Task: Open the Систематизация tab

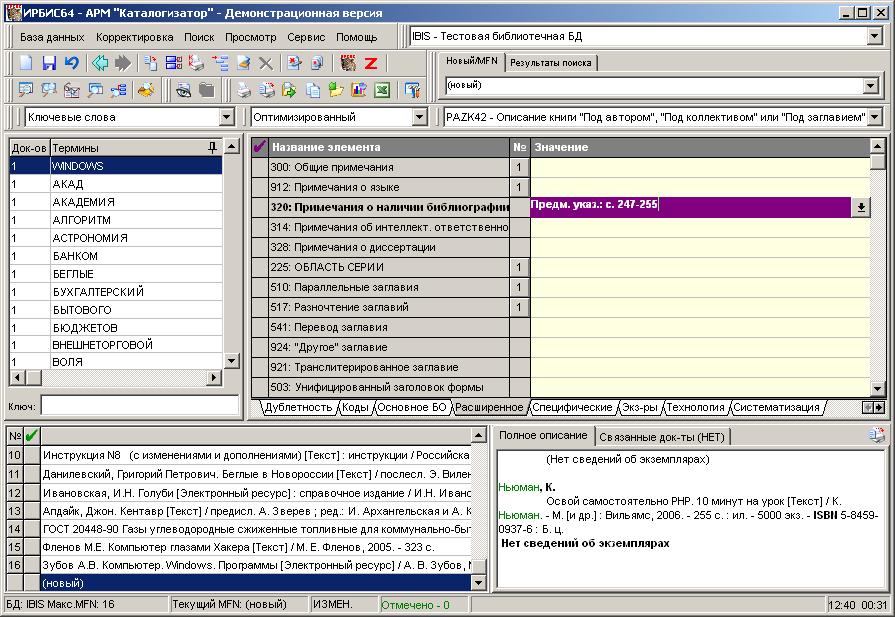Action: [776, 407]
